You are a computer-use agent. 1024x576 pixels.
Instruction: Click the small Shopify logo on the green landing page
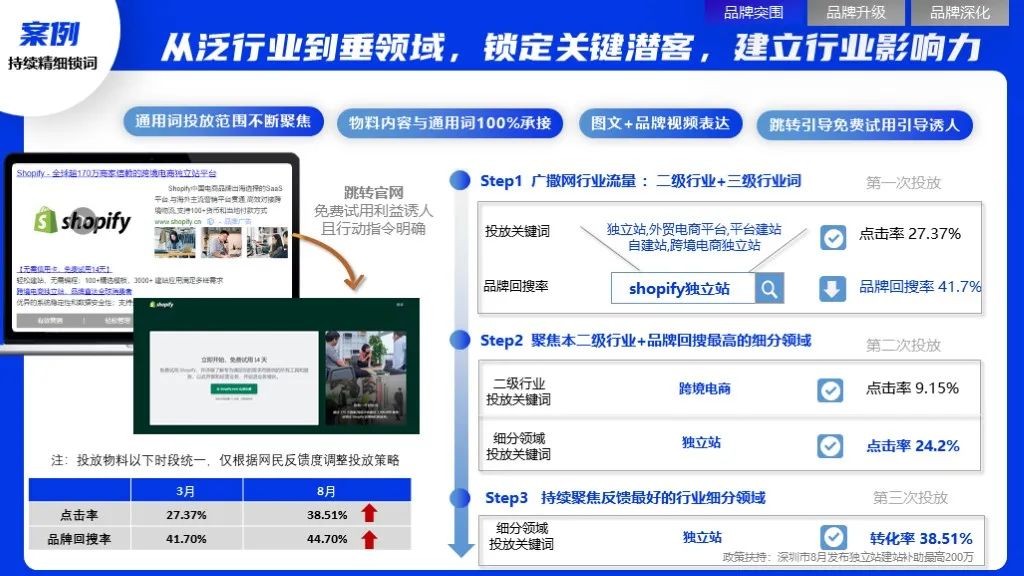[161, 304]
